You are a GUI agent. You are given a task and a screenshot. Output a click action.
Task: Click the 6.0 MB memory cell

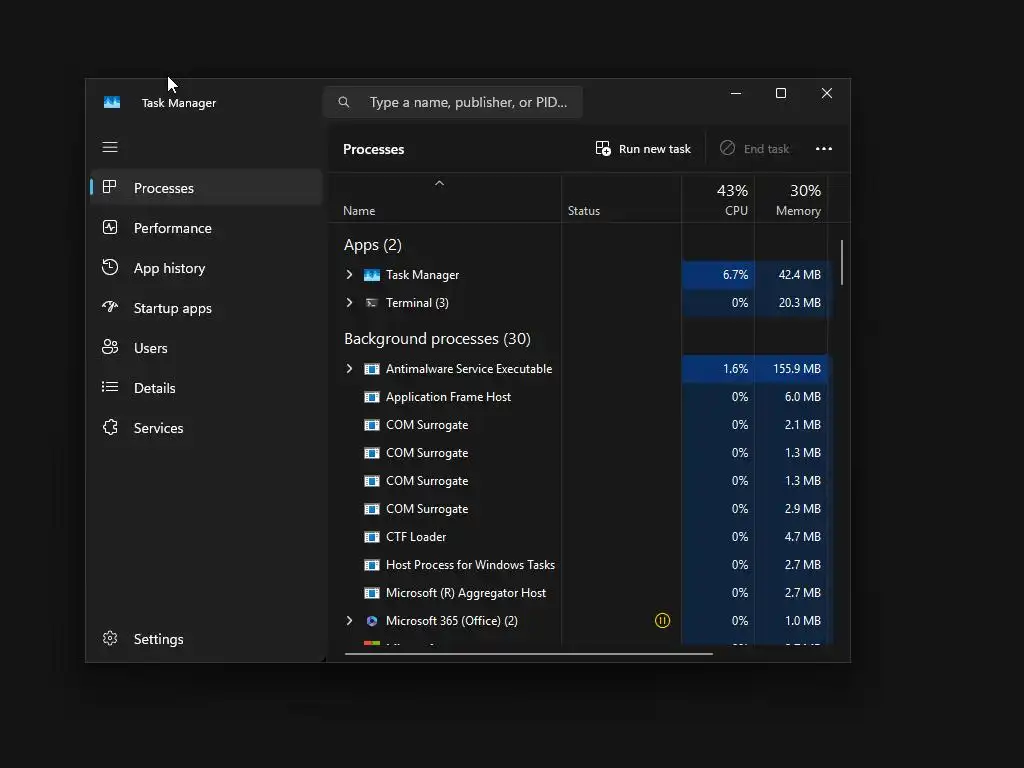click(792, 397)
